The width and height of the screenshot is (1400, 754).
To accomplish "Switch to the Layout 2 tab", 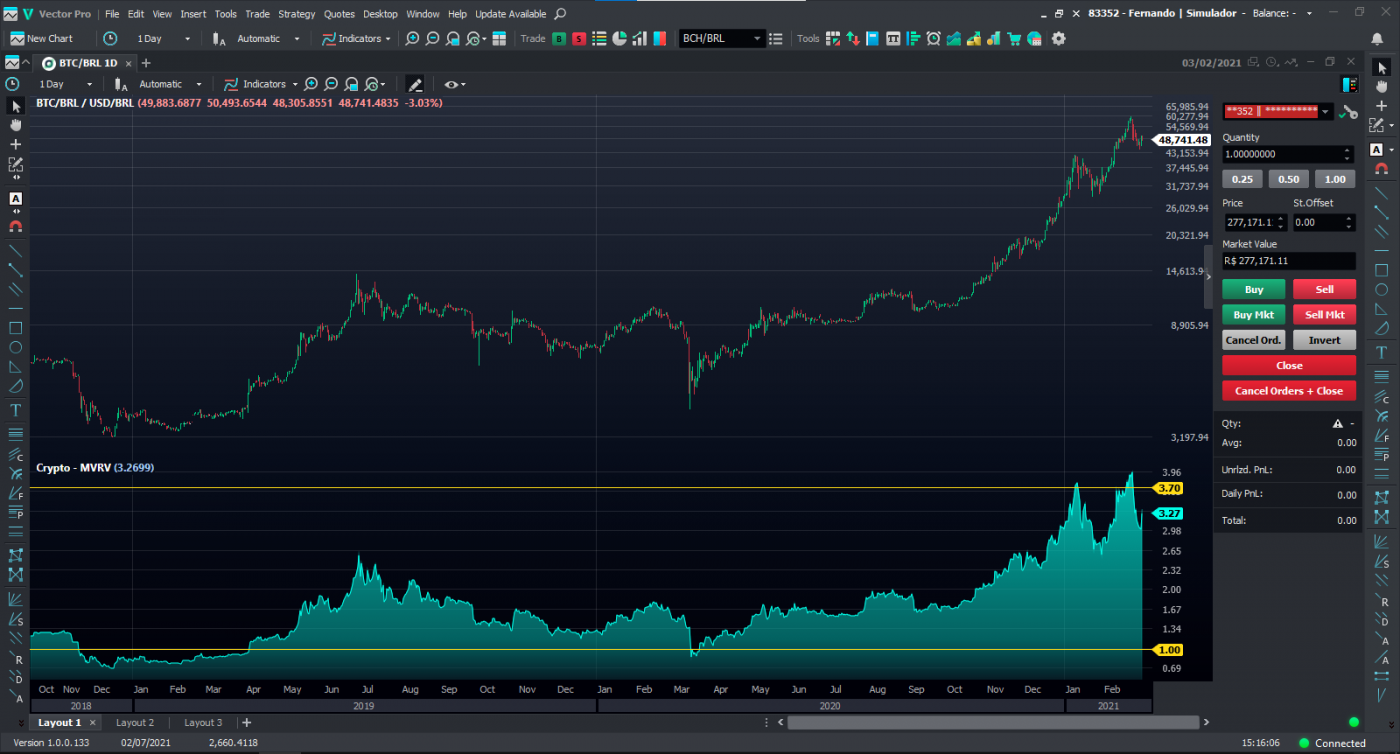I will (135, 722).
